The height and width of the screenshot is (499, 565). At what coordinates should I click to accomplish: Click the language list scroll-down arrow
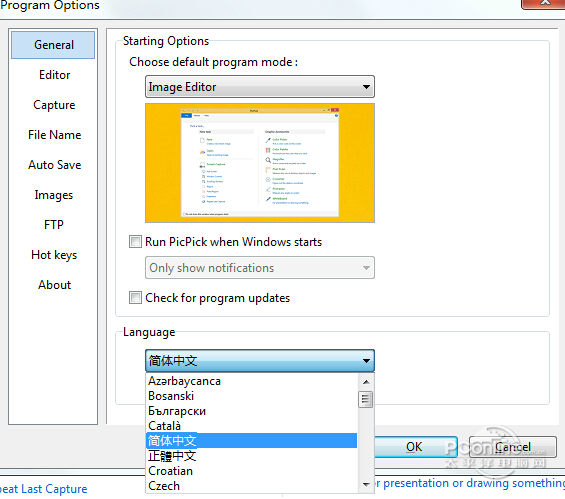366,485
